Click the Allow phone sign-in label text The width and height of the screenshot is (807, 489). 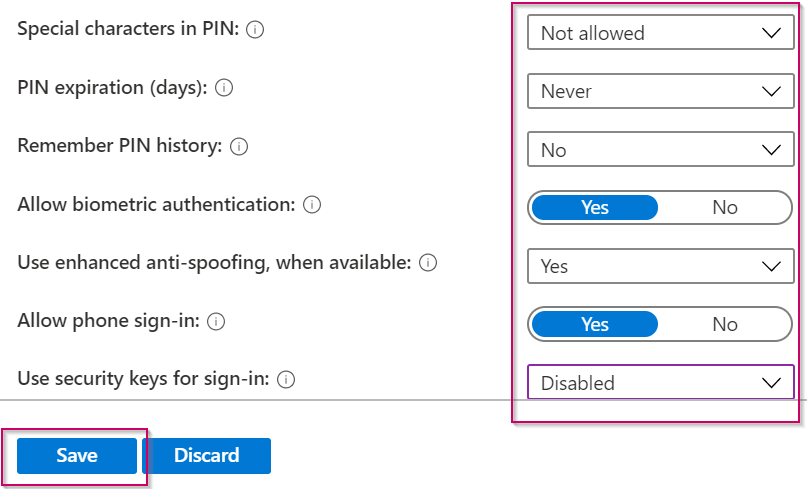[x=108, y=322]
